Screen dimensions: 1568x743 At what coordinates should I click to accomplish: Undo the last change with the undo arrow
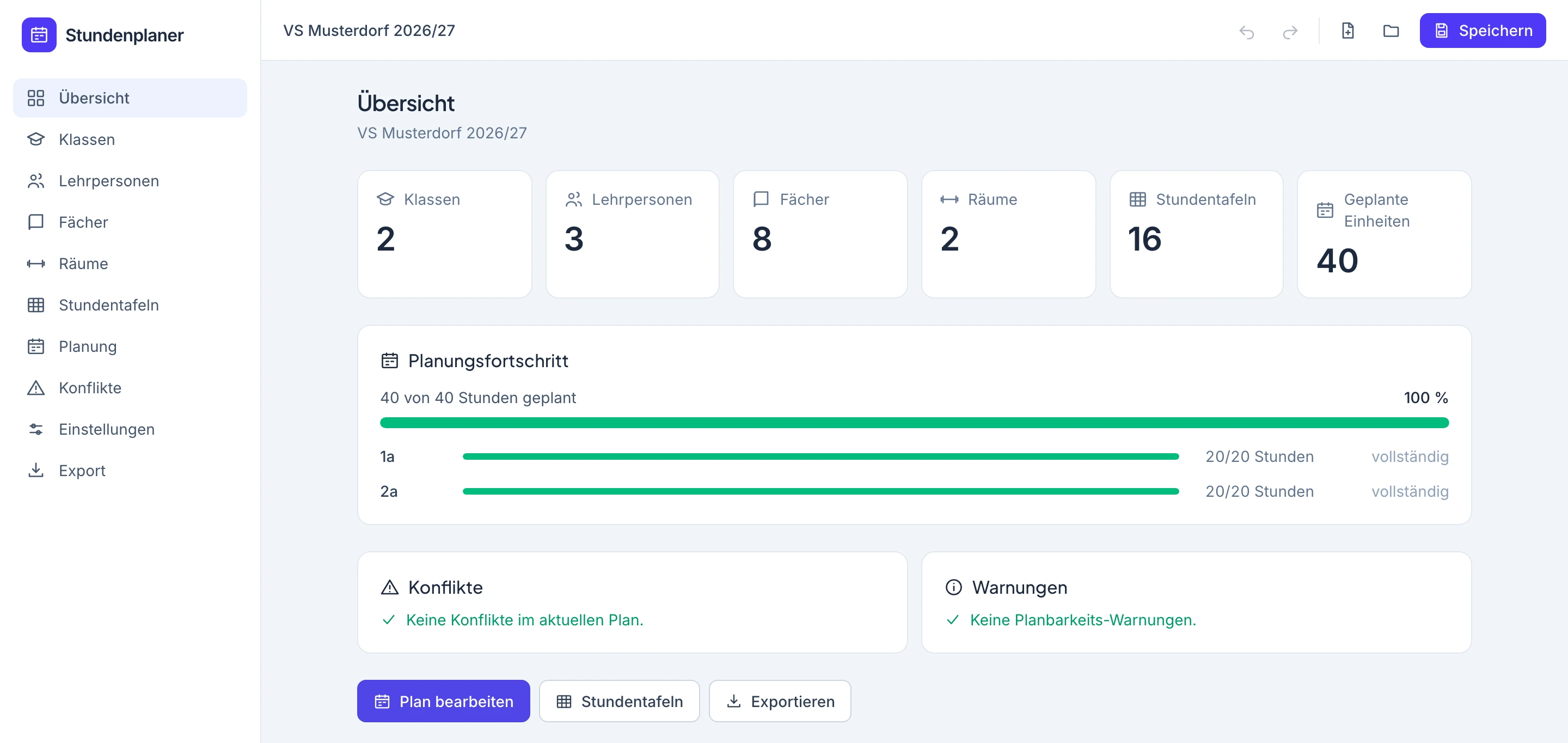[x=1246, y=31]
